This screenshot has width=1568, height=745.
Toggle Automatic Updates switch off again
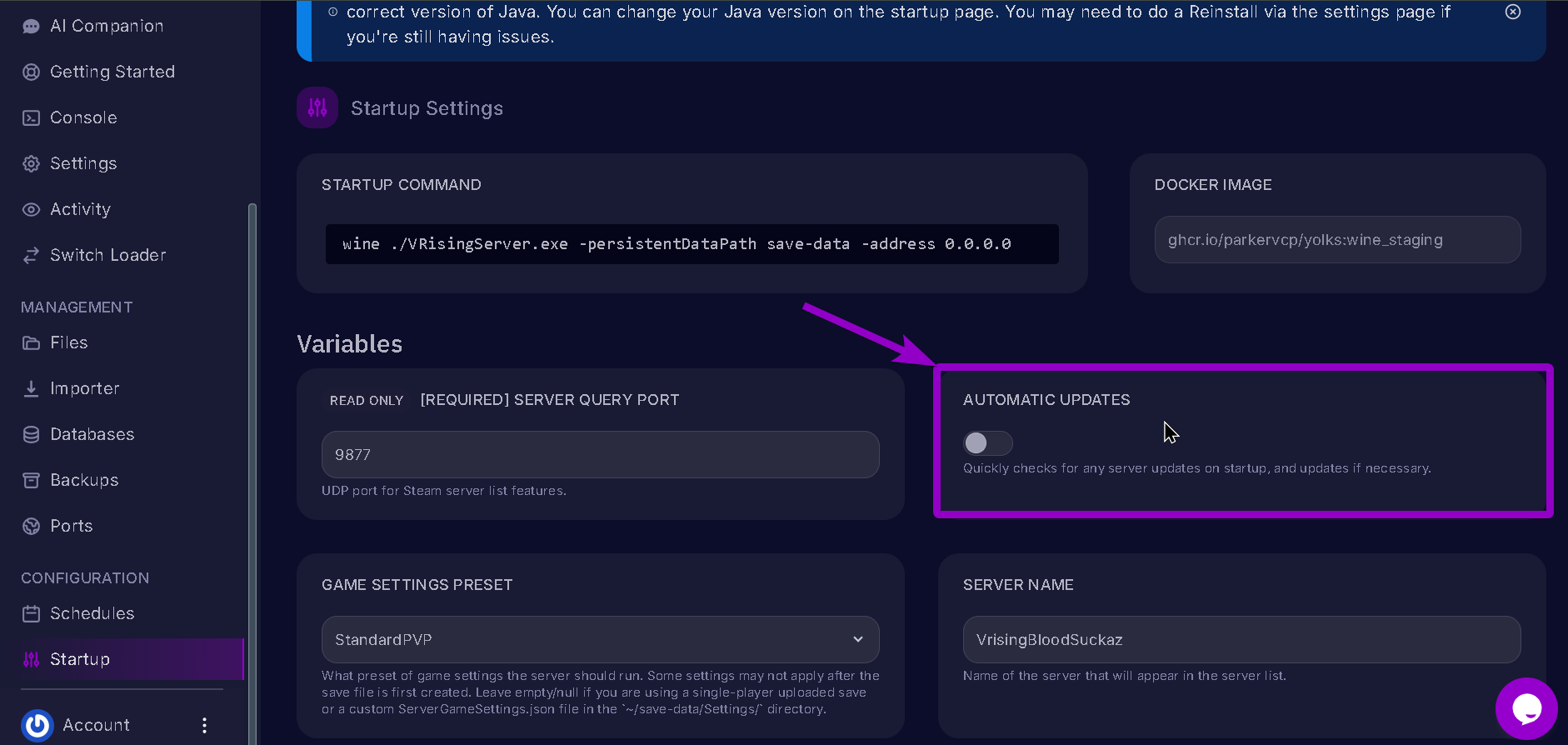988,442
